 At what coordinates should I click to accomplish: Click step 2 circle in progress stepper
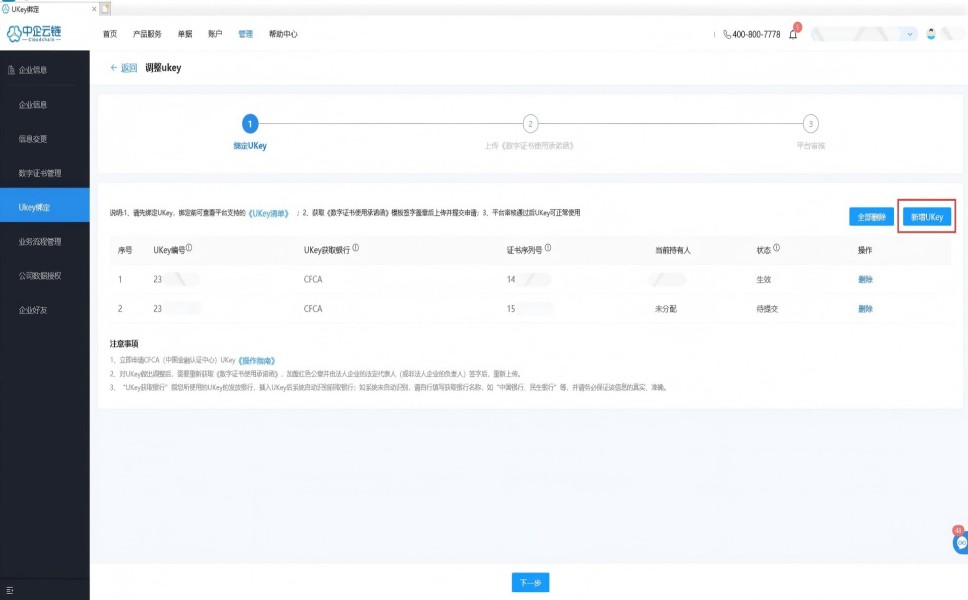coord(530,124)
